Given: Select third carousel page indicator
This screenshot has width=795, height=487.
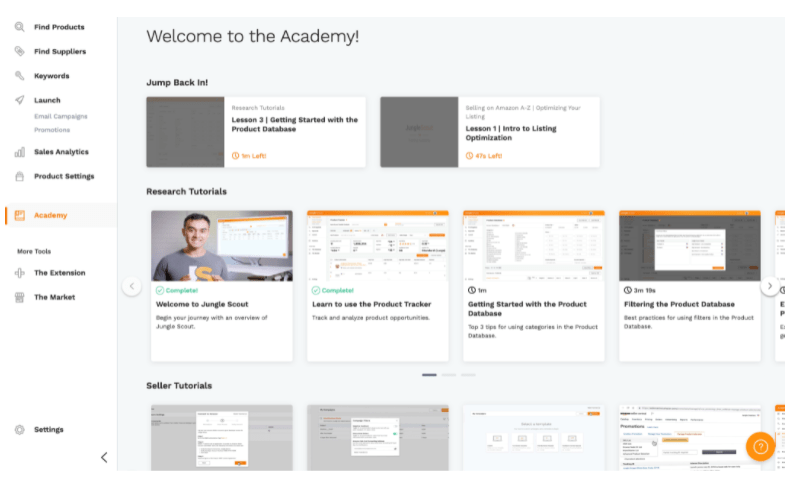Looking at the screenshot, I should point(468,375).
